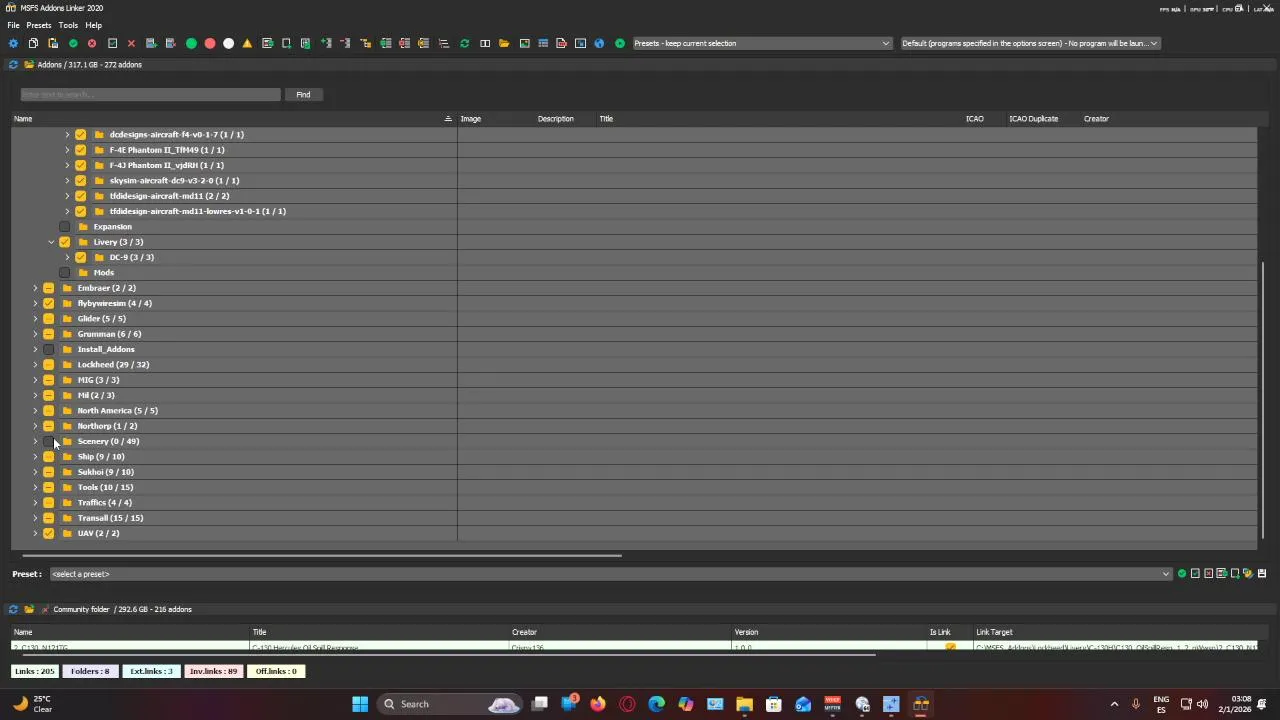The height and width of the screenshot is (720, 1280).
Task: Collapse the Livery (3 / 3) folder
Action: pos(51,242)
